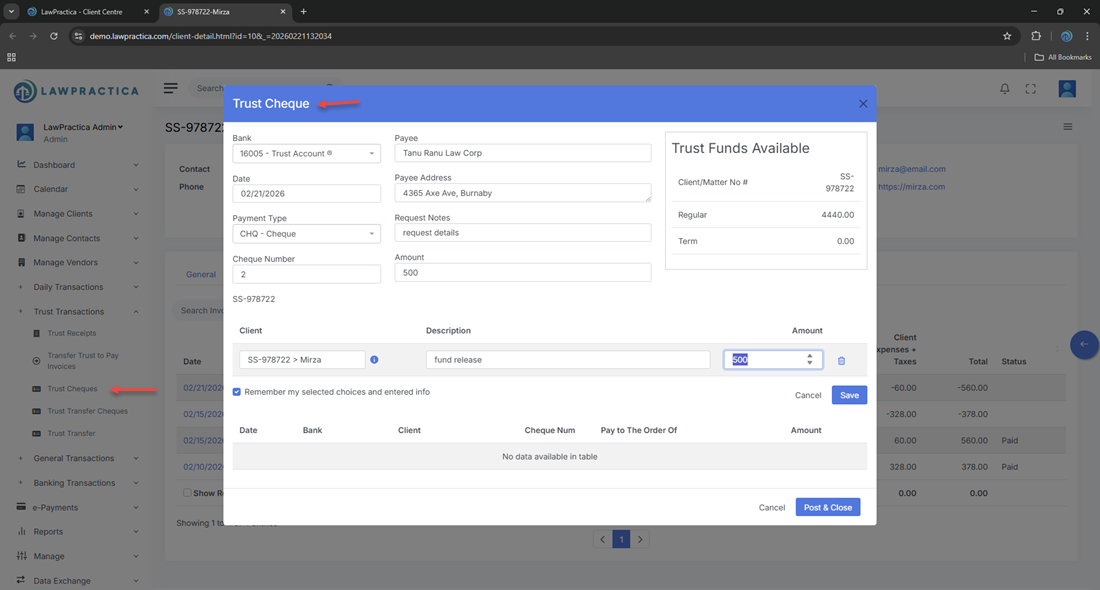Toggle fullscreen mode icon in header
This screenshot has width=1100, height=590.
[1031, 89]
